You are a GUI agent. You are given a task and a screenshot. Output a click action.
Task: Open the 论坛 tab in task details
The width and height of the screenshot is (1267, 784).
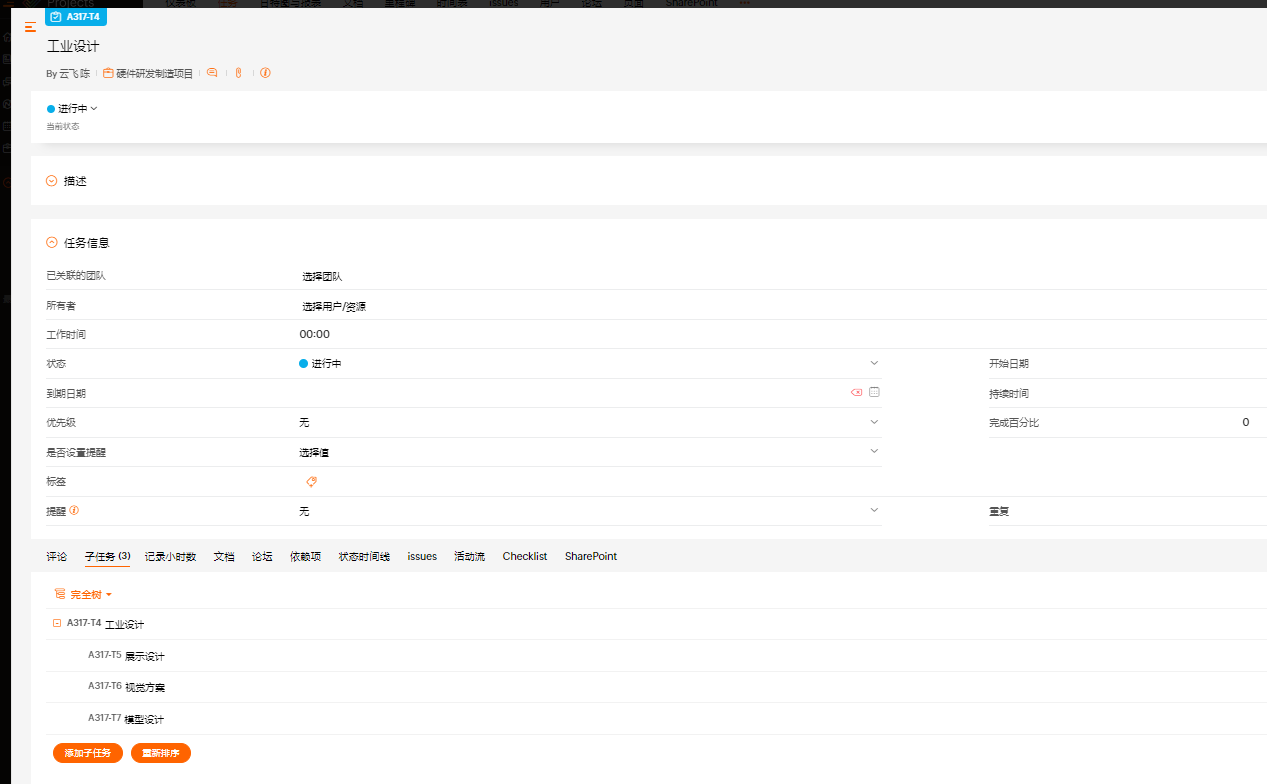click(x=262, y=556)
